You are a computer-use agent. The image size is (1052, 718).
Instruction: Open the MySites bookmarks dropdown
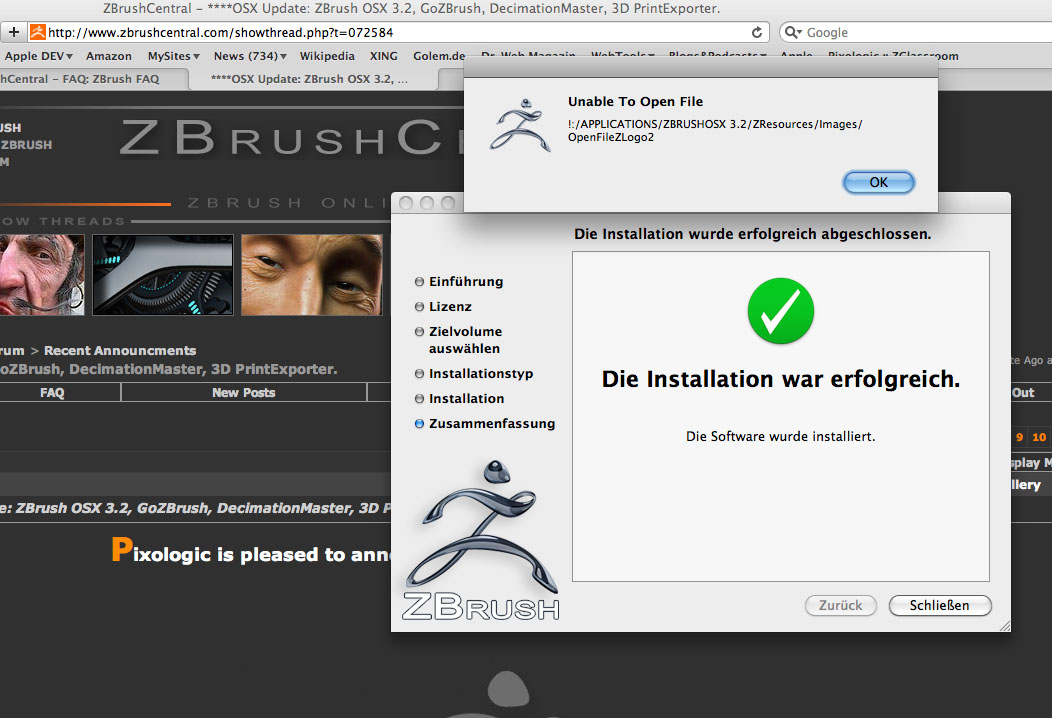pos(171,56)
